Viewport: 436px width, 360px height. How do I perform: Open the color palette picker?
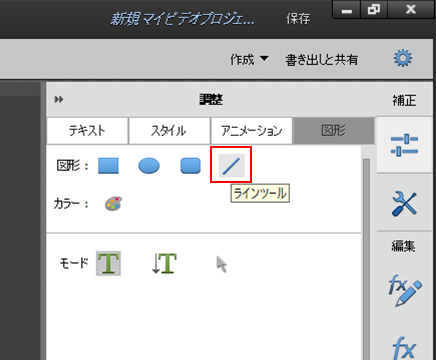113,204
